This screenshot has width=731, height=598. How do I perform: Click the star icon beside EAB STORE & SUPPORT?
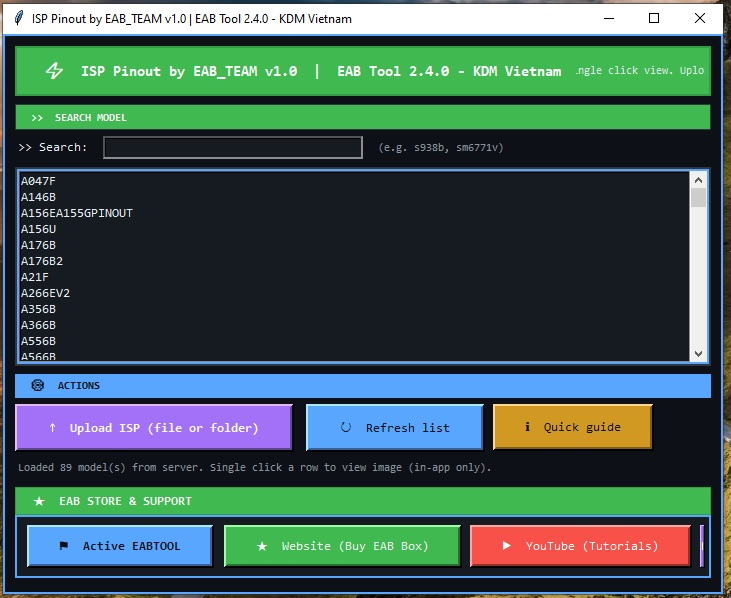pyautogui.click(x=39, y=501)
